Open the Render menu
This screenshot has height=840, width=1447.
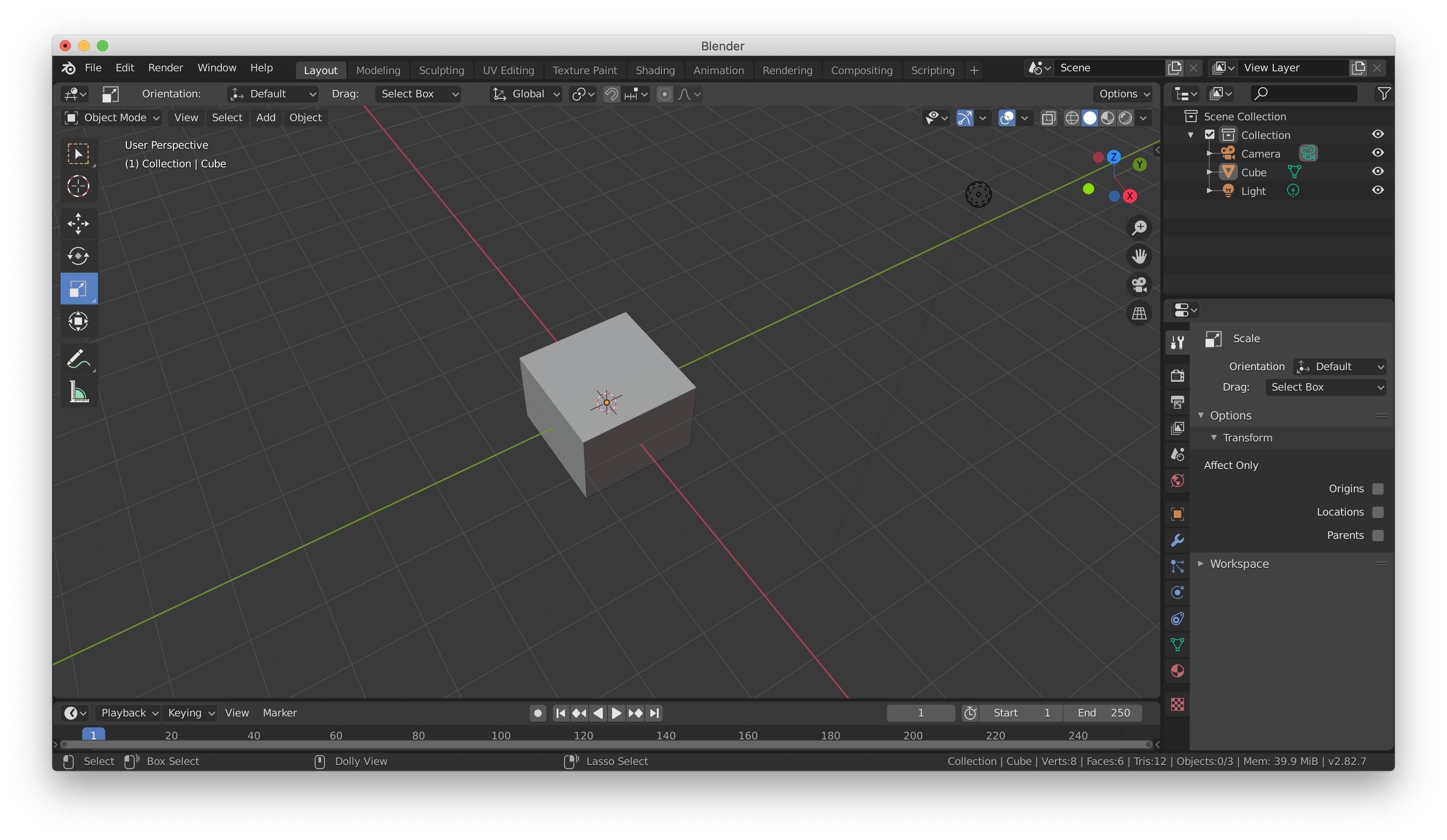tap(165, 68)
